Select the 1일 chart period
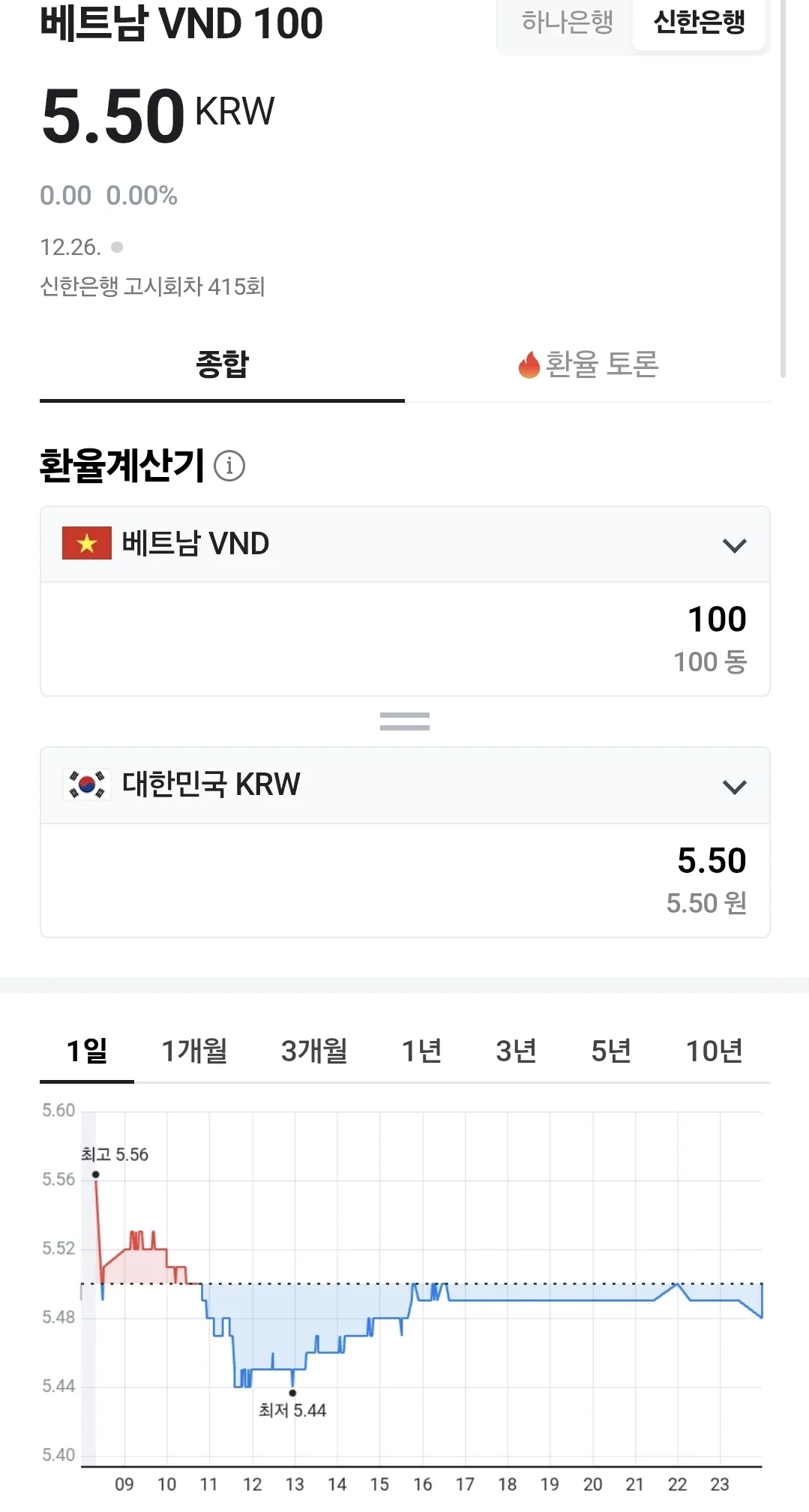 click(87, 1051)
